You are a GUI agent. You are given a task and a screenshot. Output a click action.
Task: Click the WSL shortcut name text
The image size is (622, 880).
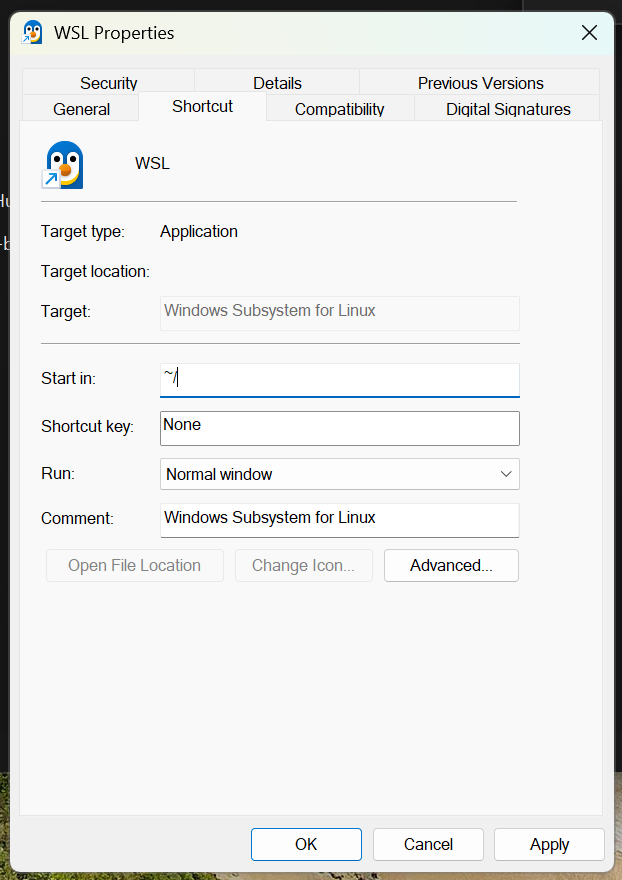point(152,163)
